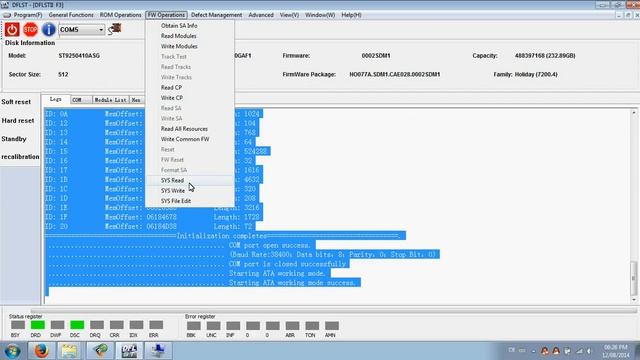
Task: Select Read Modules menu entry
Action: tap(190, 36)
